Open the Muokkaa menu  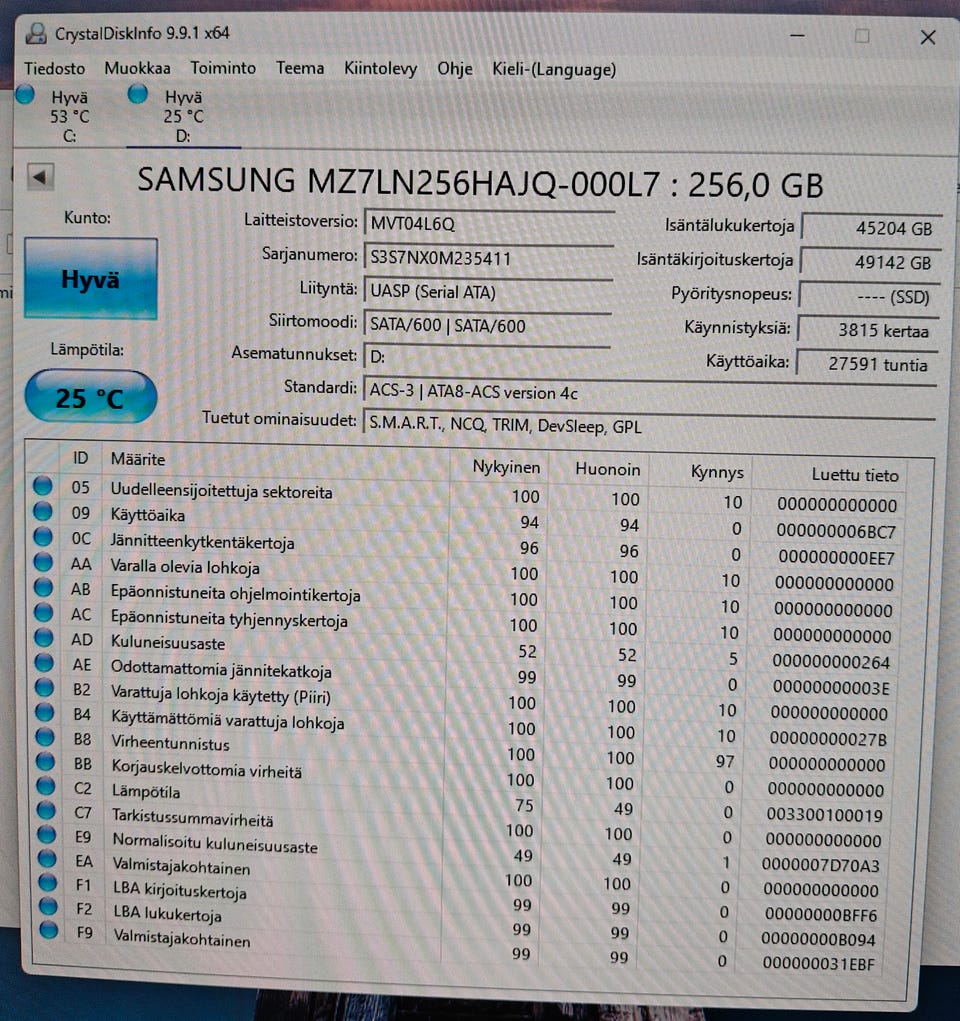[137, 68]
